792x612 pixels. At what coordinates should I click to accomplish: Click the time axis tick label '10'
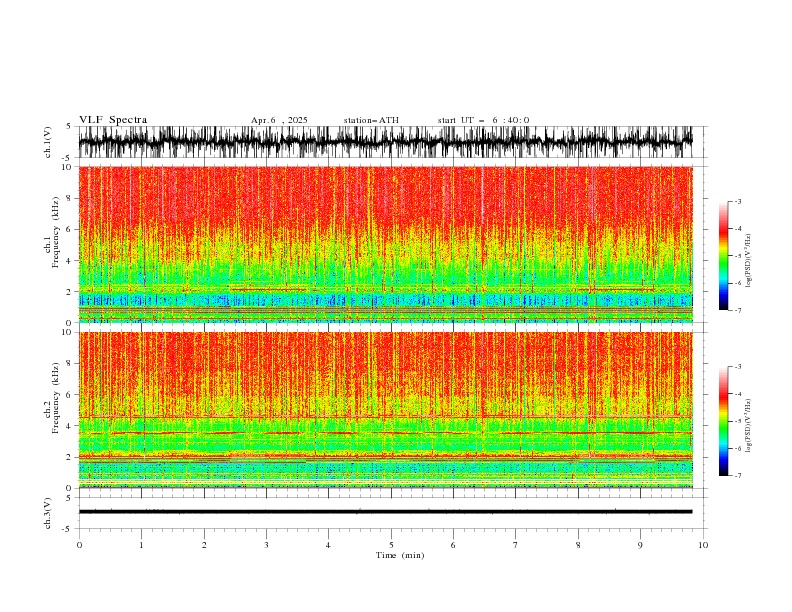click(703, 545)
